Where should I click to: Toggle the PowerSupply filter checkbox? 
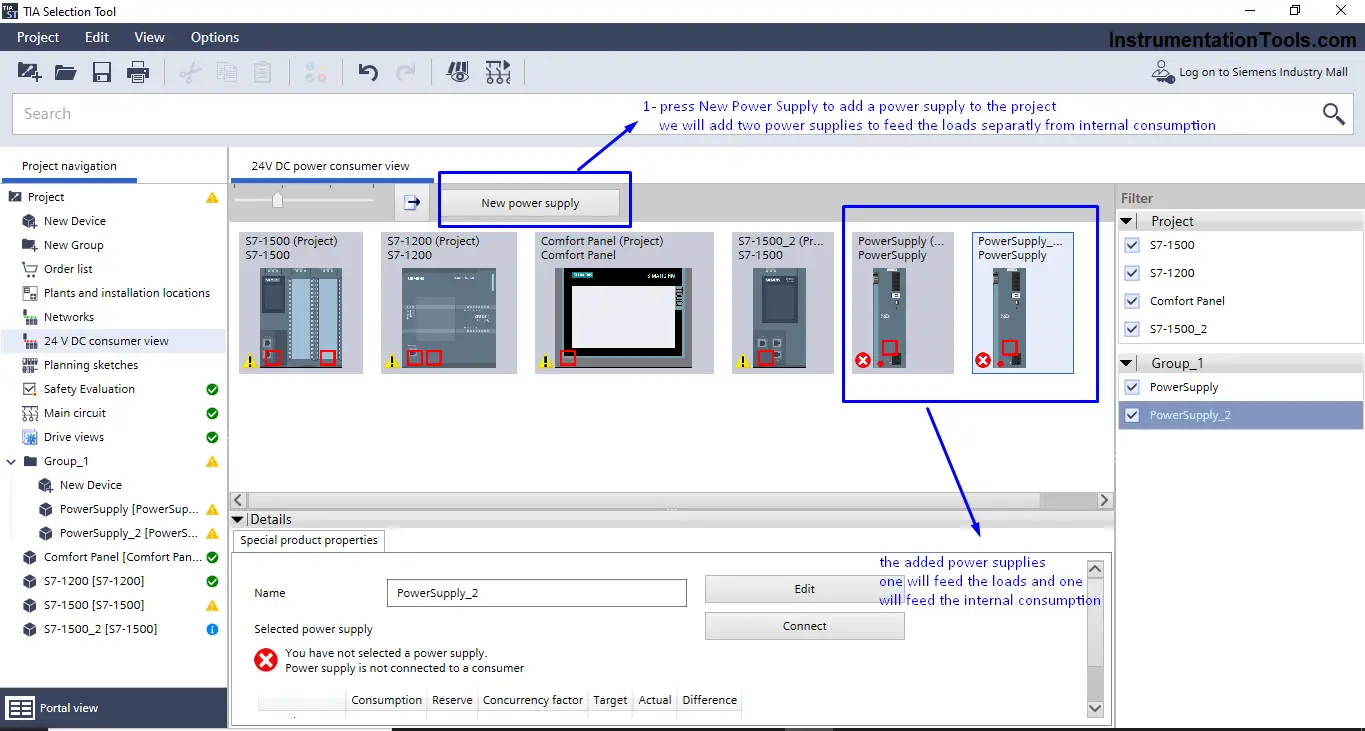[1132, 387]
